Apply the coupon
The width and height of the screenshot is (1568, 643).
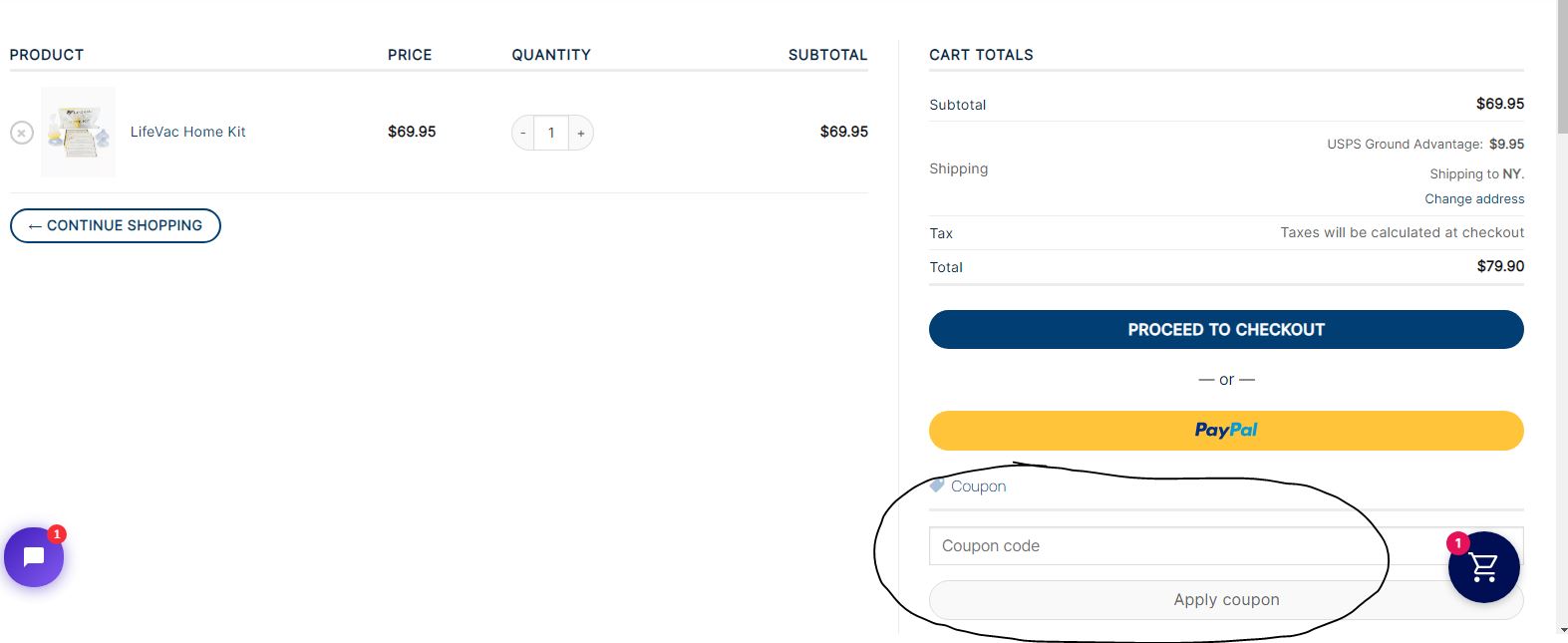(x=1226, y=599)
